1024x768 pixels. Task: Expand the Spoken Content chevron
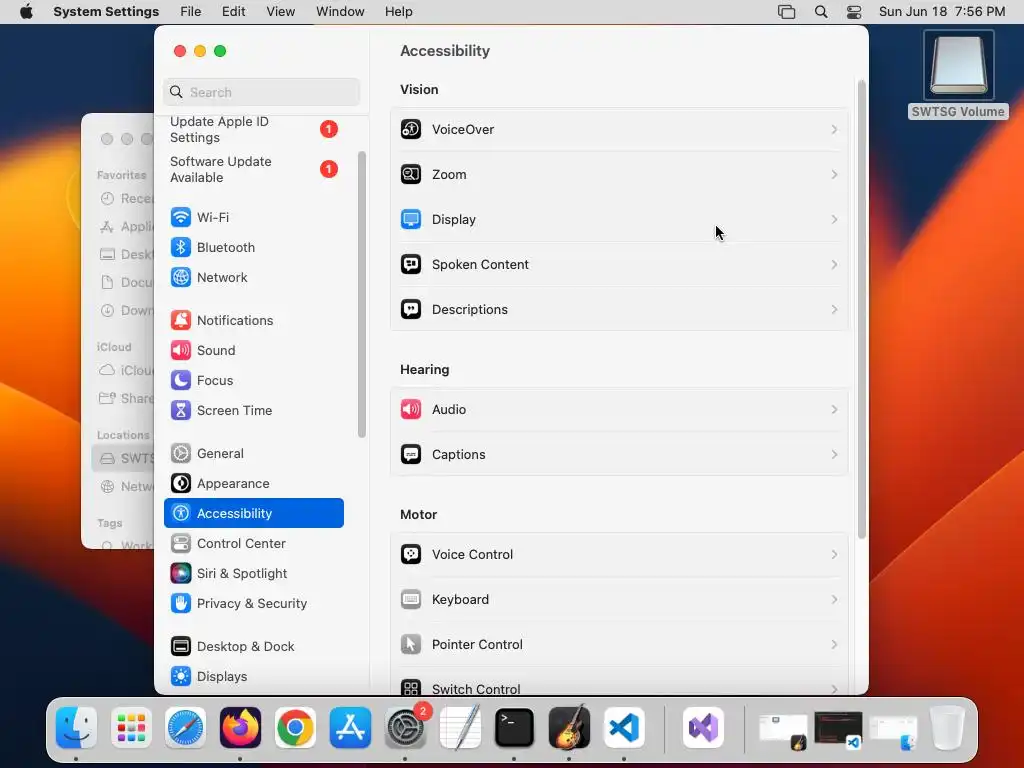coord(834,264)
